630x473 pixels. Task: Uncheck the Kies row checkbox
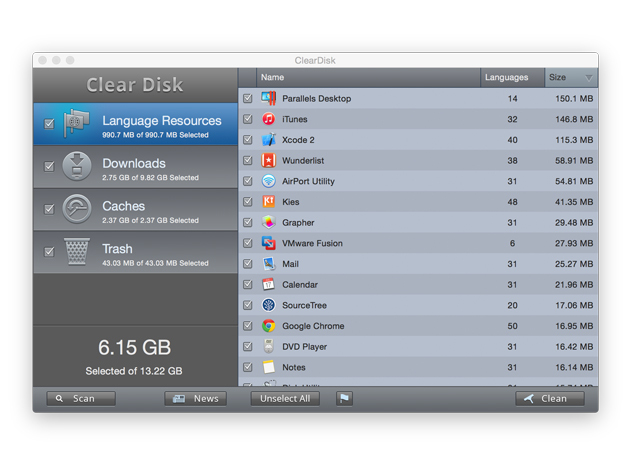[248, 202]
